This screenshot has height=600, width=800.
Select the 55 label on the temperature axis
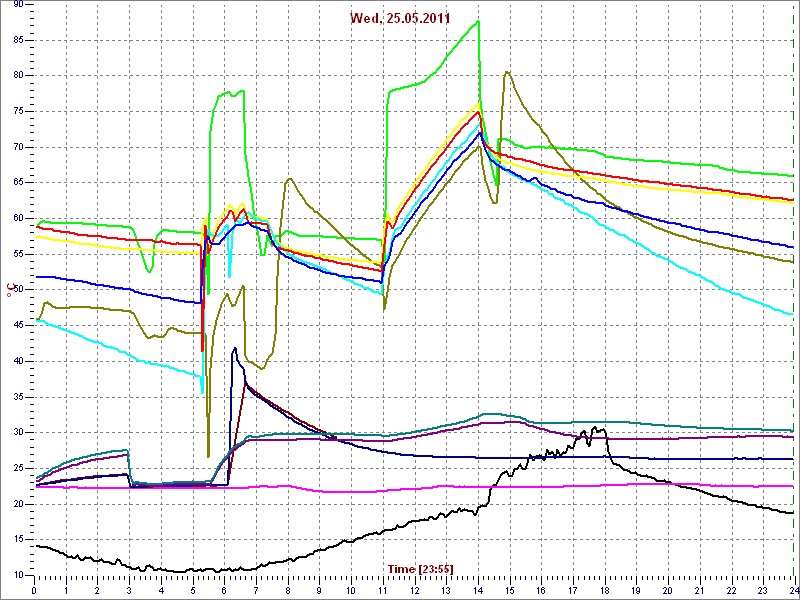[17, 254]
